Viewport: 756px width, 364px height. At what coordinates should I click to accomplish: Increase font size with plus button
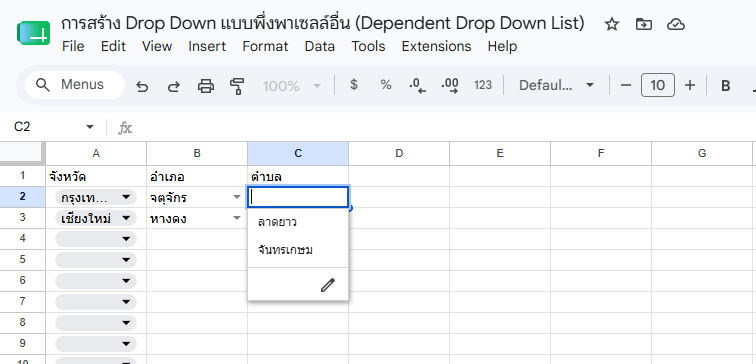[x=690, y=85]
